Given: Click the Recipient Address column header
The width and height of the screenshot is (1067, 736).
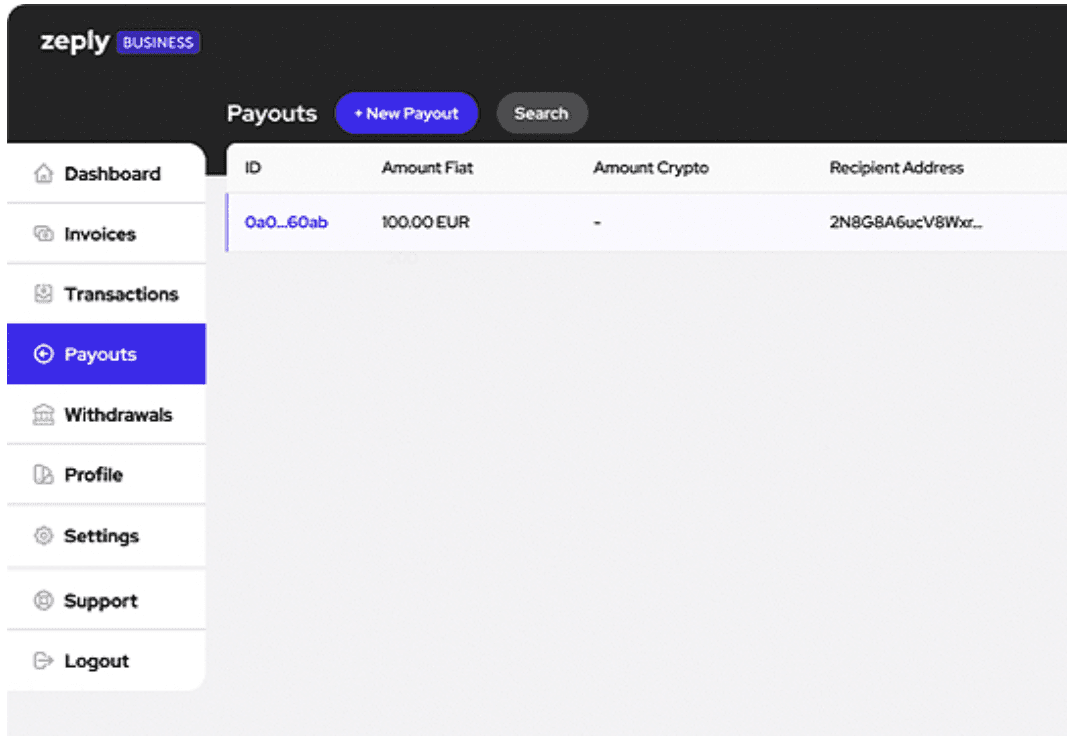Looking at the screenshot, I should tap(896, 167).
